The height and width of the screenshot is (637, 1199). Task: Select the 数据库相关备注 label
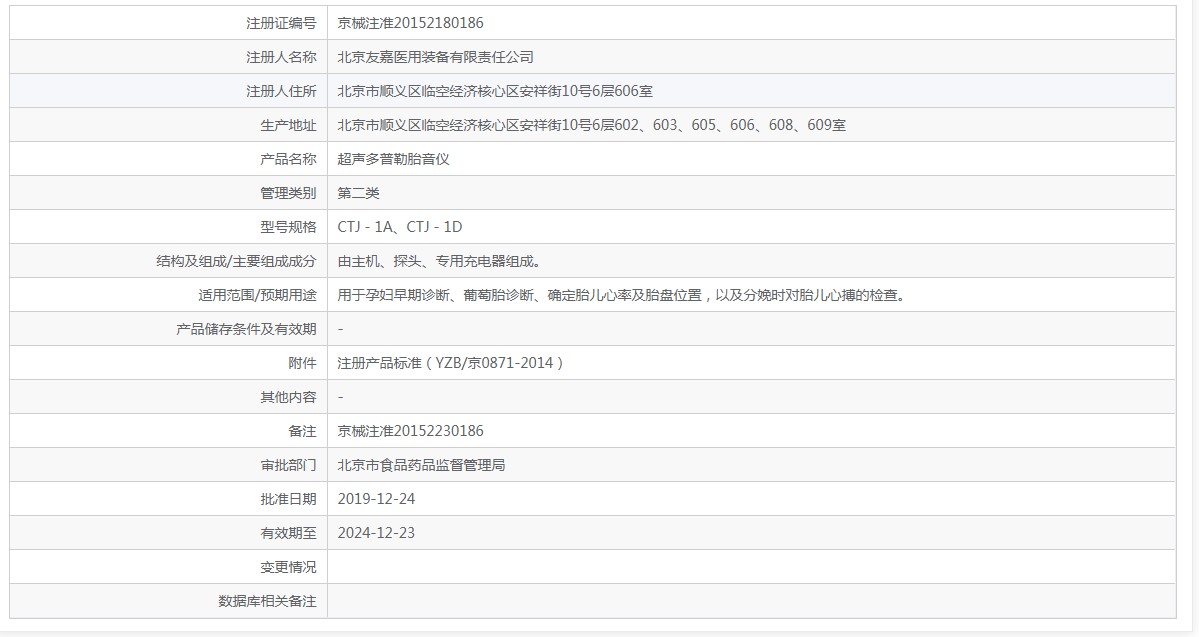pyautogui.click(x=268, y=601)
